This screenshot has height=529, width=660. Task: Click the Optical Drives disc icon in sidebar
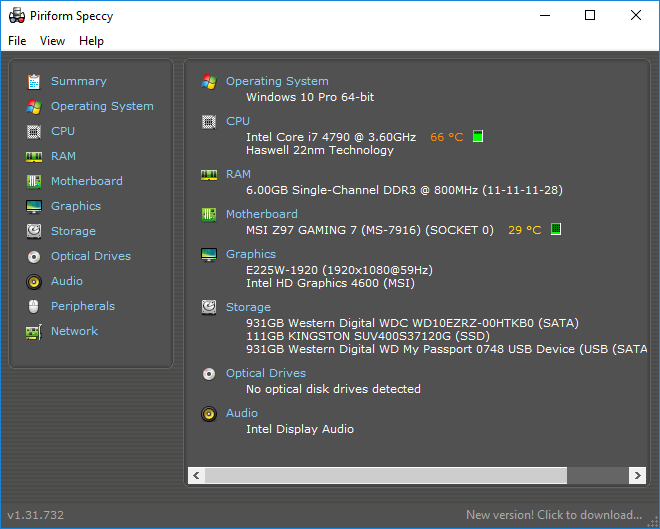coord(34,257)
